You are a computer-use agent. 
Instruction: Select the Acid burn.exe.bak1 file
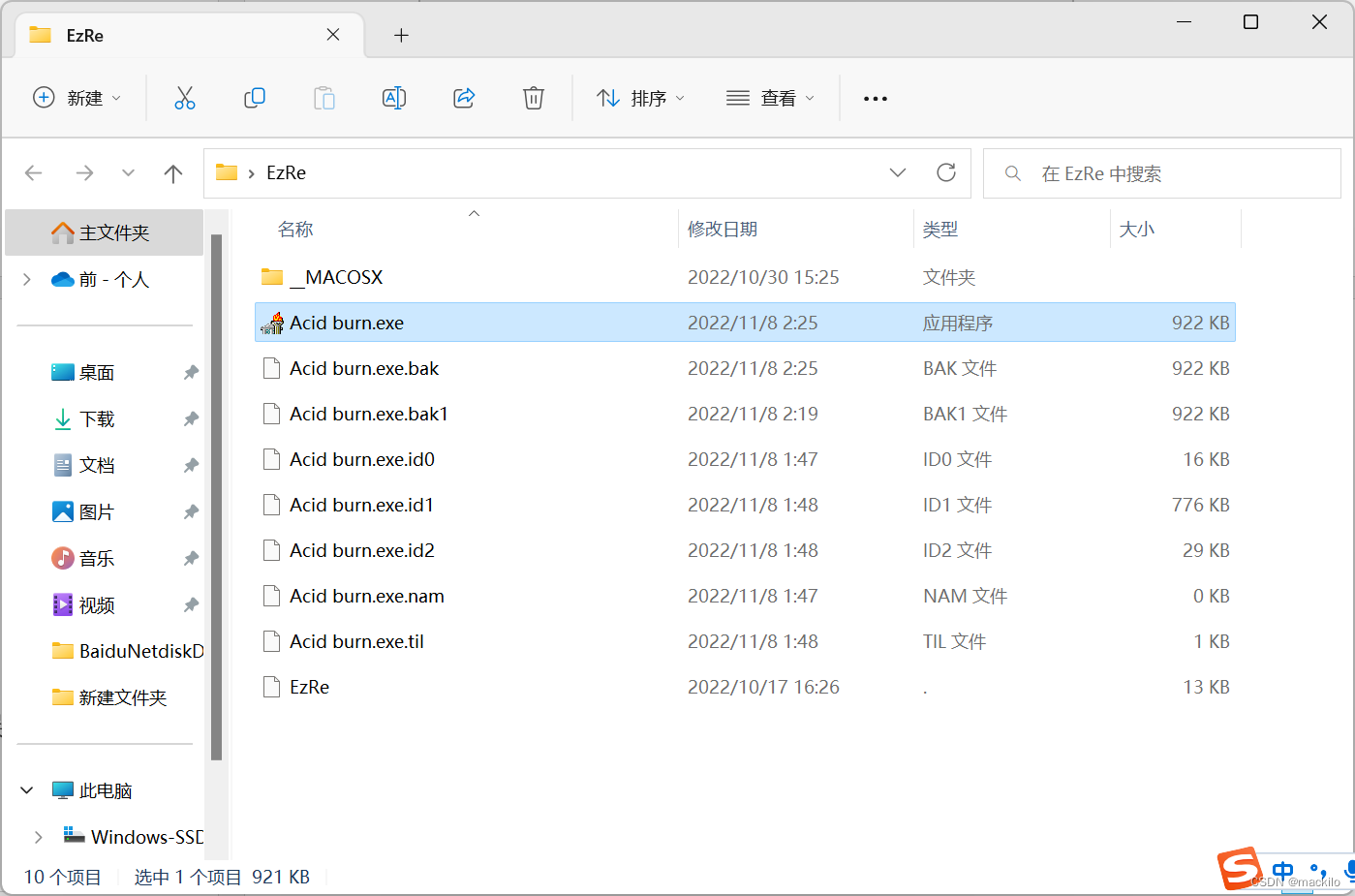click(x=745, y=414)
